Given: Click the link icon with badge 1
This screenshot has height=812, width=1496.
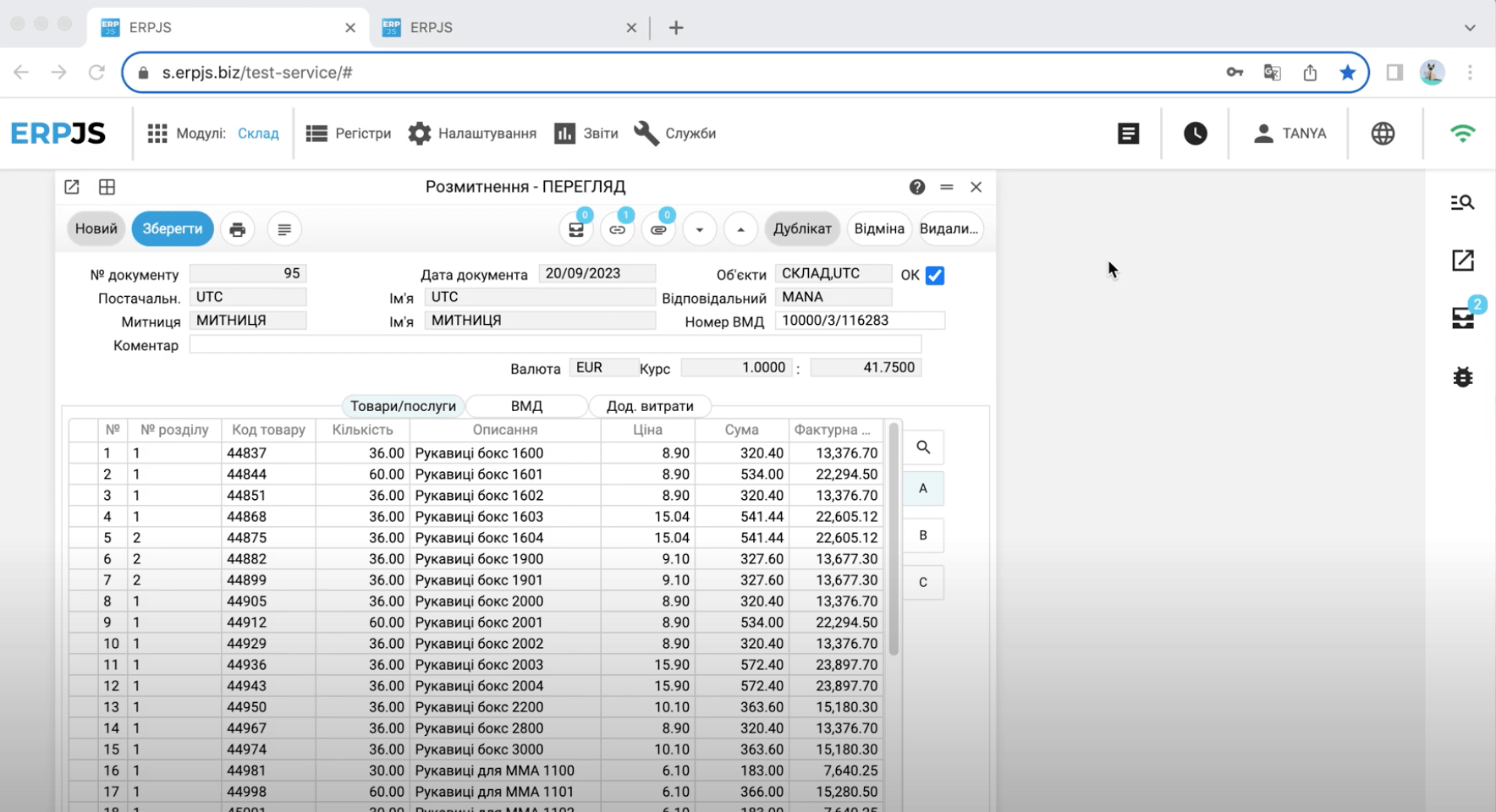Looking at the screenshot, I should pyautogui.click(x=618, y=229).
